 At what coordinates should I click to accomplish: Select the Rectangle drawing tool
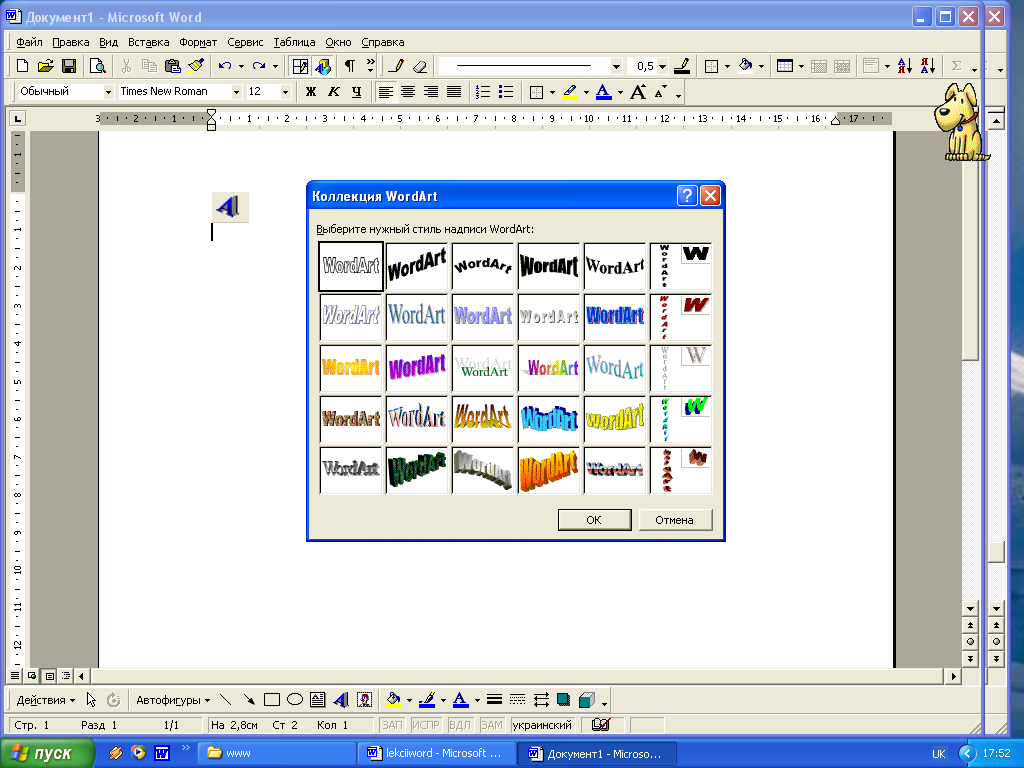(272, 700)
